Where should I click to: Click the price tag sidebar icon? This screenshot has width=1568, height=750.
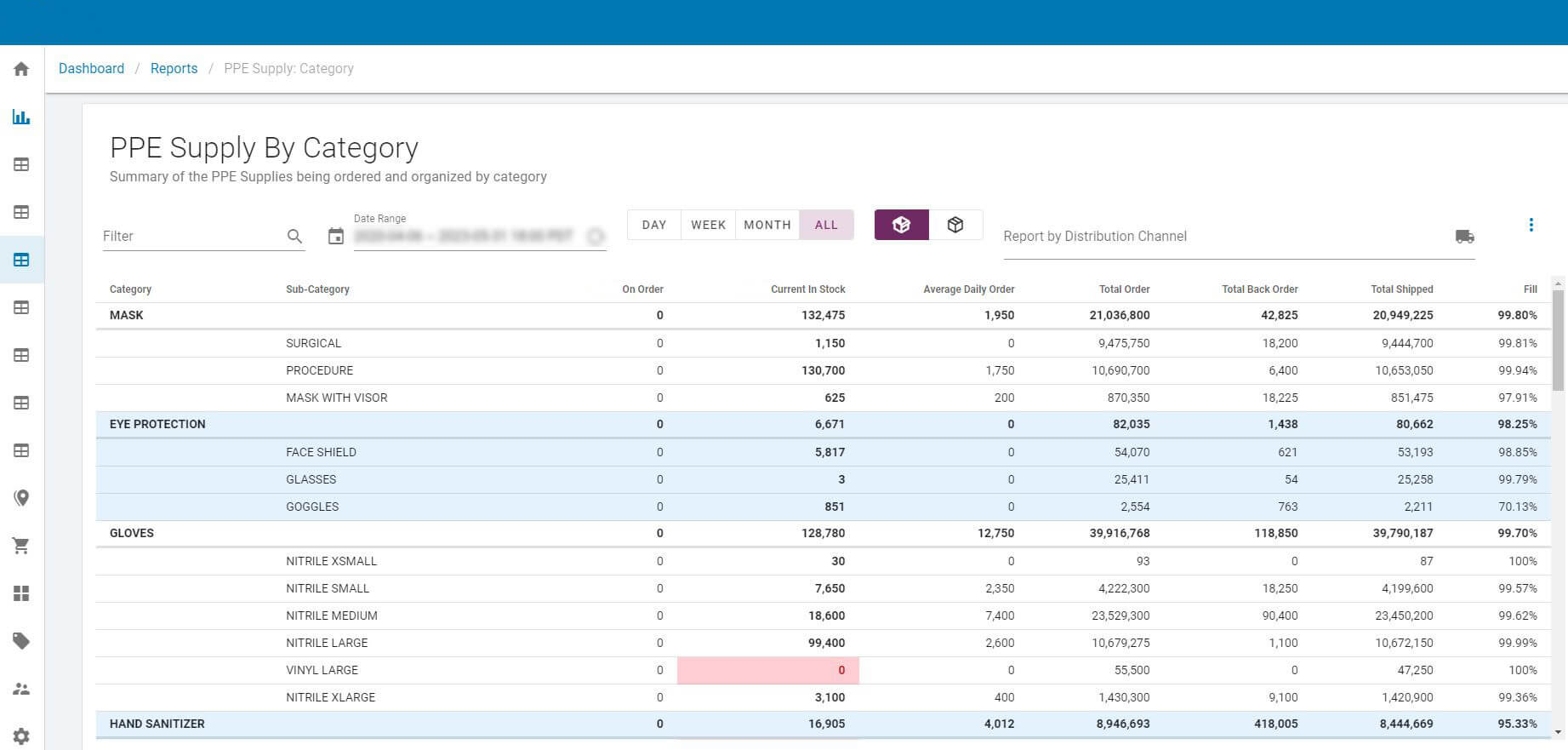[x=21, y=641]
